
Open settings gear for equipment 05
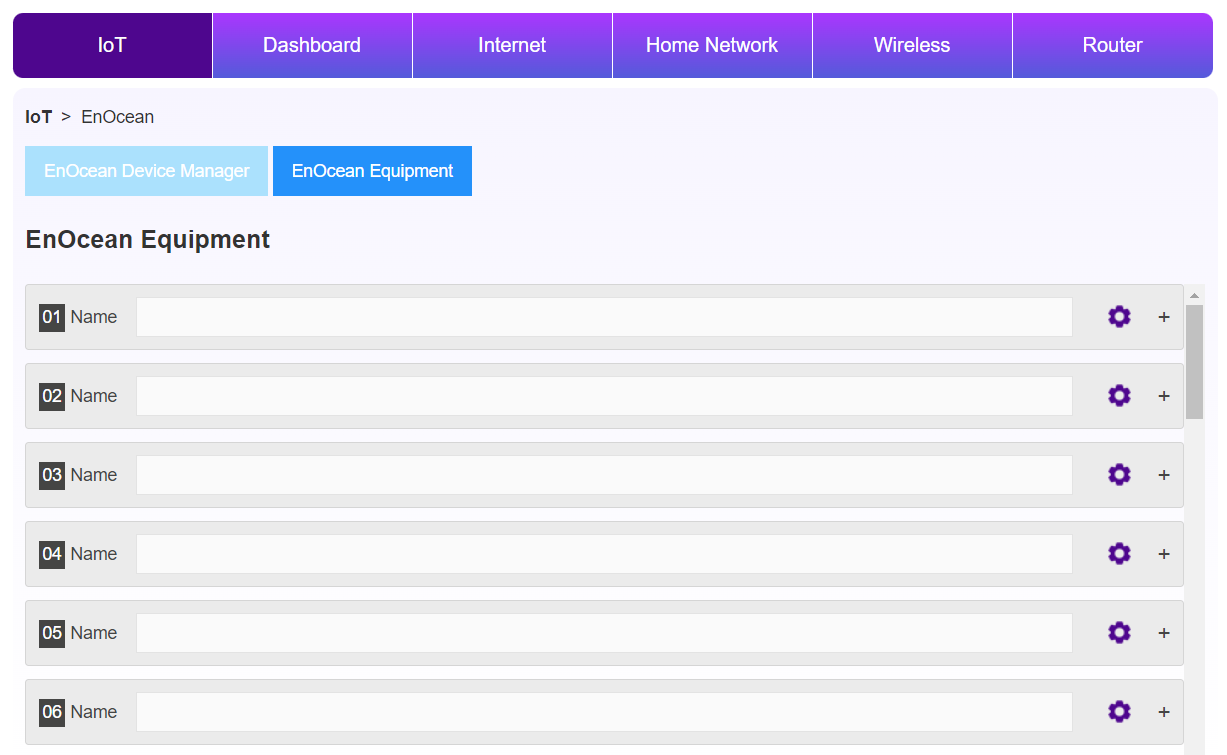click(1119, 633)
